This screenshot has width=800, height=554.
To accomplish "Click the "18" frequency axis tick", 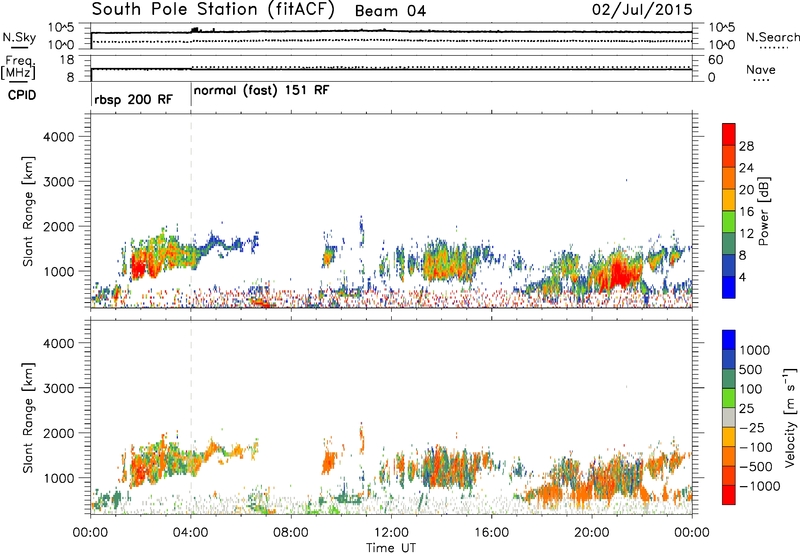I will 67,60.
